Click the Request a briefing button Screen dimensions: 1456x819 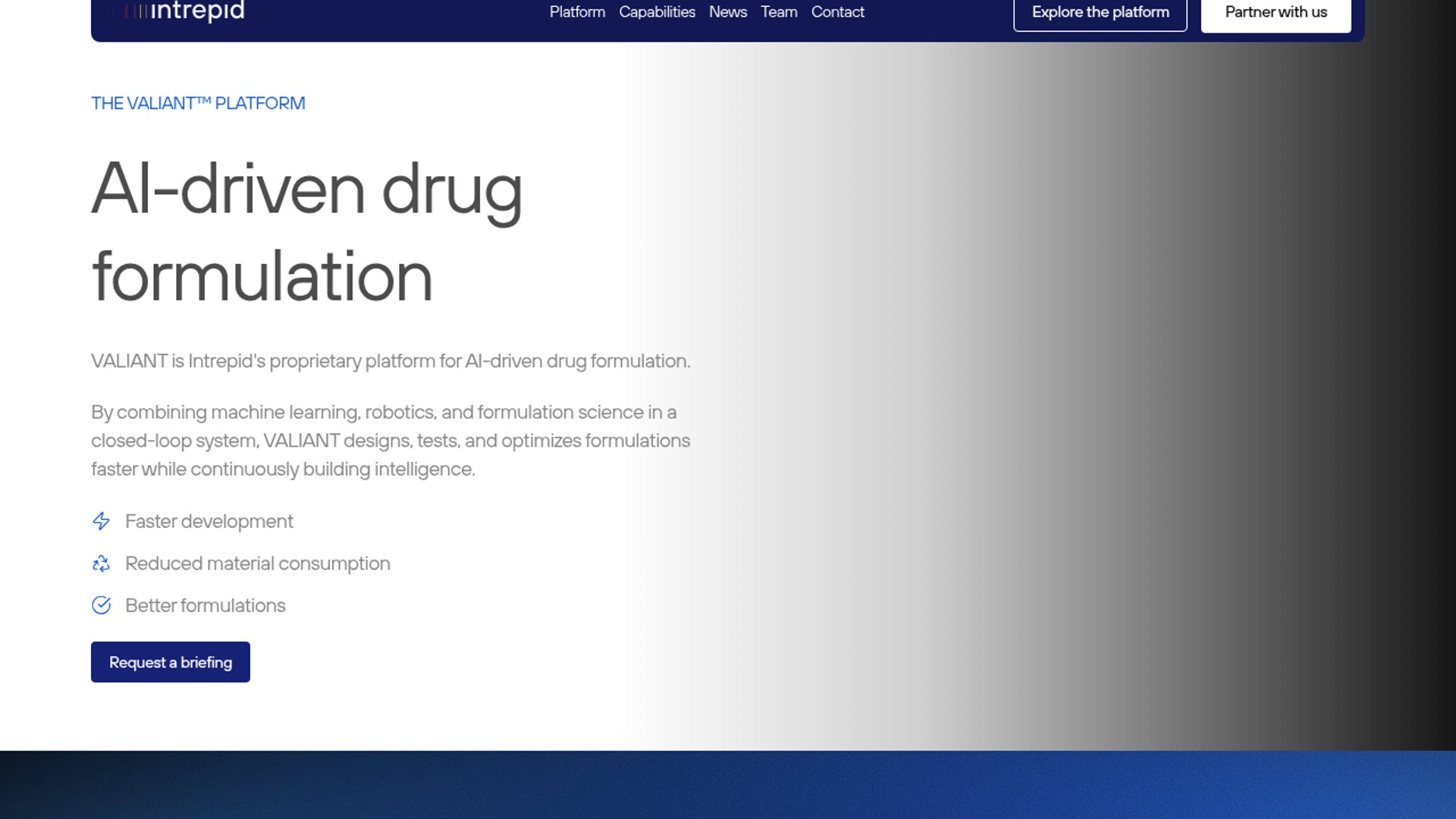pyautogui.click(x=171, y=662)
